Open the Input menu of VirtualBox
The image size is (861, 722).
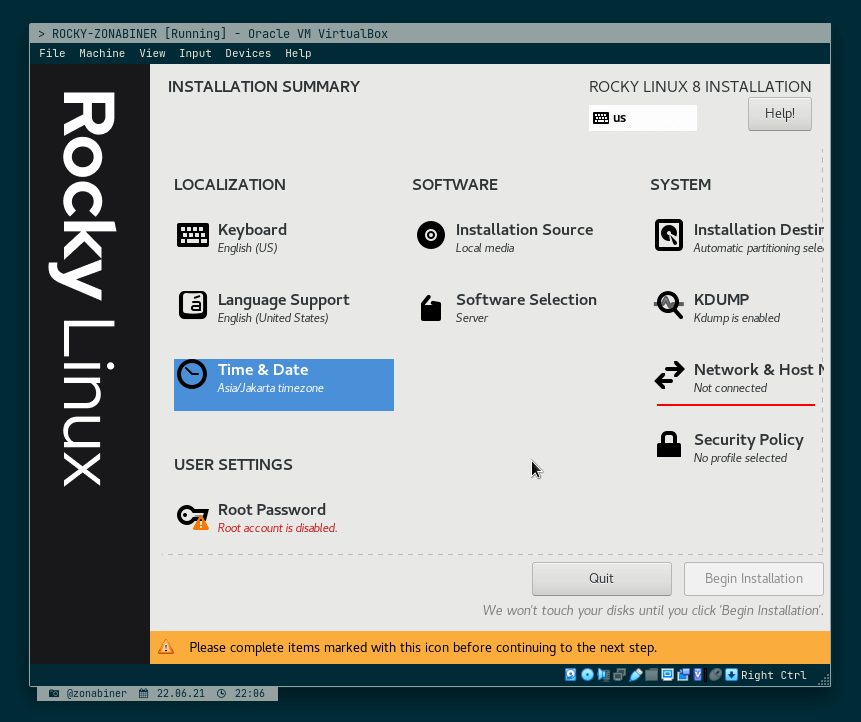195,53
